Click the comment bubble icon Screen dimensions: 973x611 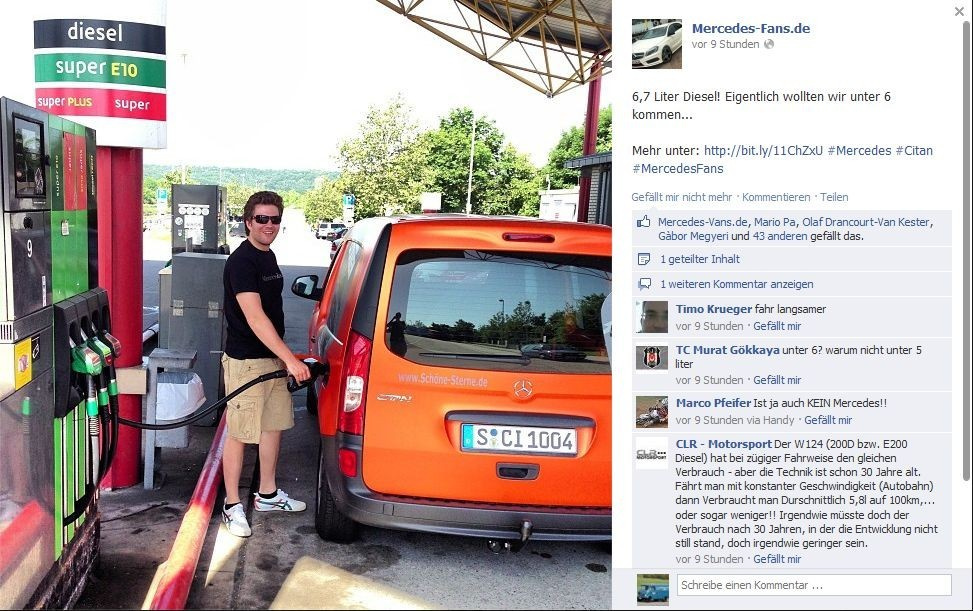645,284
